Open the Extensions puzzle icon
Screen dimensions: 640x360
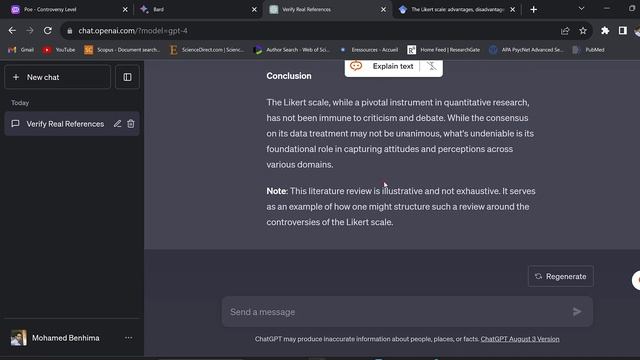(x=605, y=31)
